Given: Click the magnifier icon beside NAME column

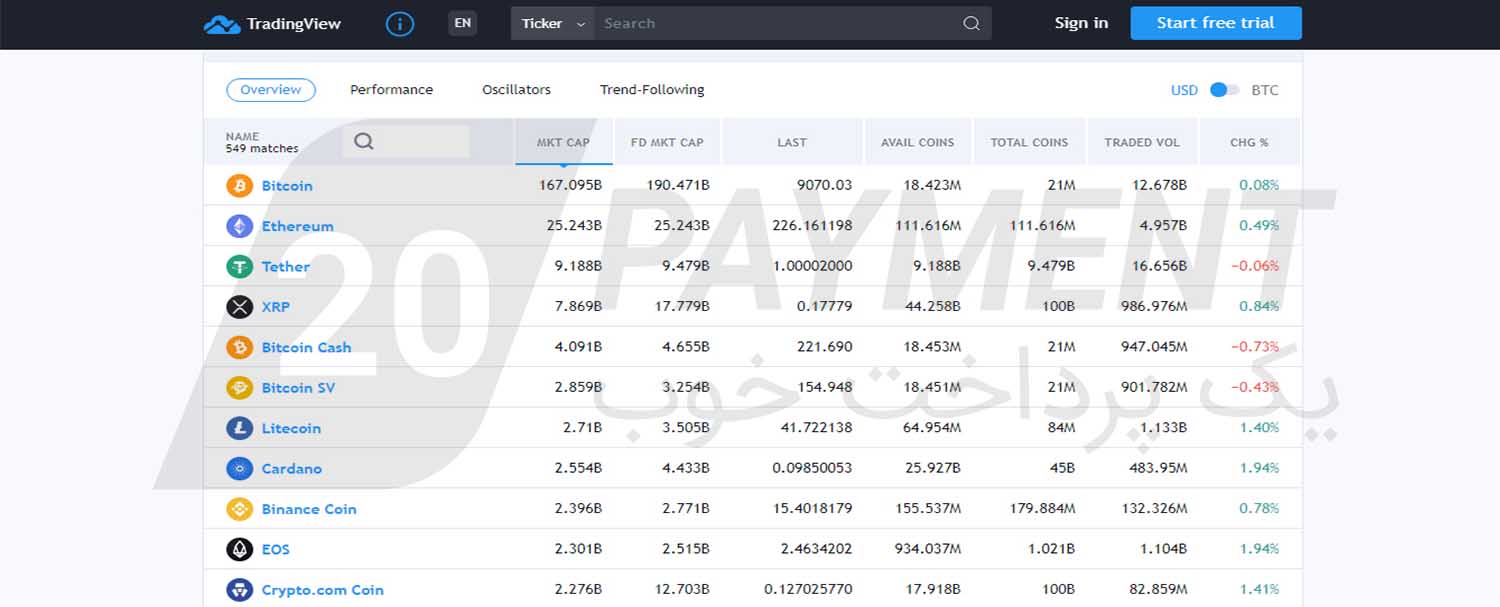Looking at the screenshot, I should pos(364,141).
